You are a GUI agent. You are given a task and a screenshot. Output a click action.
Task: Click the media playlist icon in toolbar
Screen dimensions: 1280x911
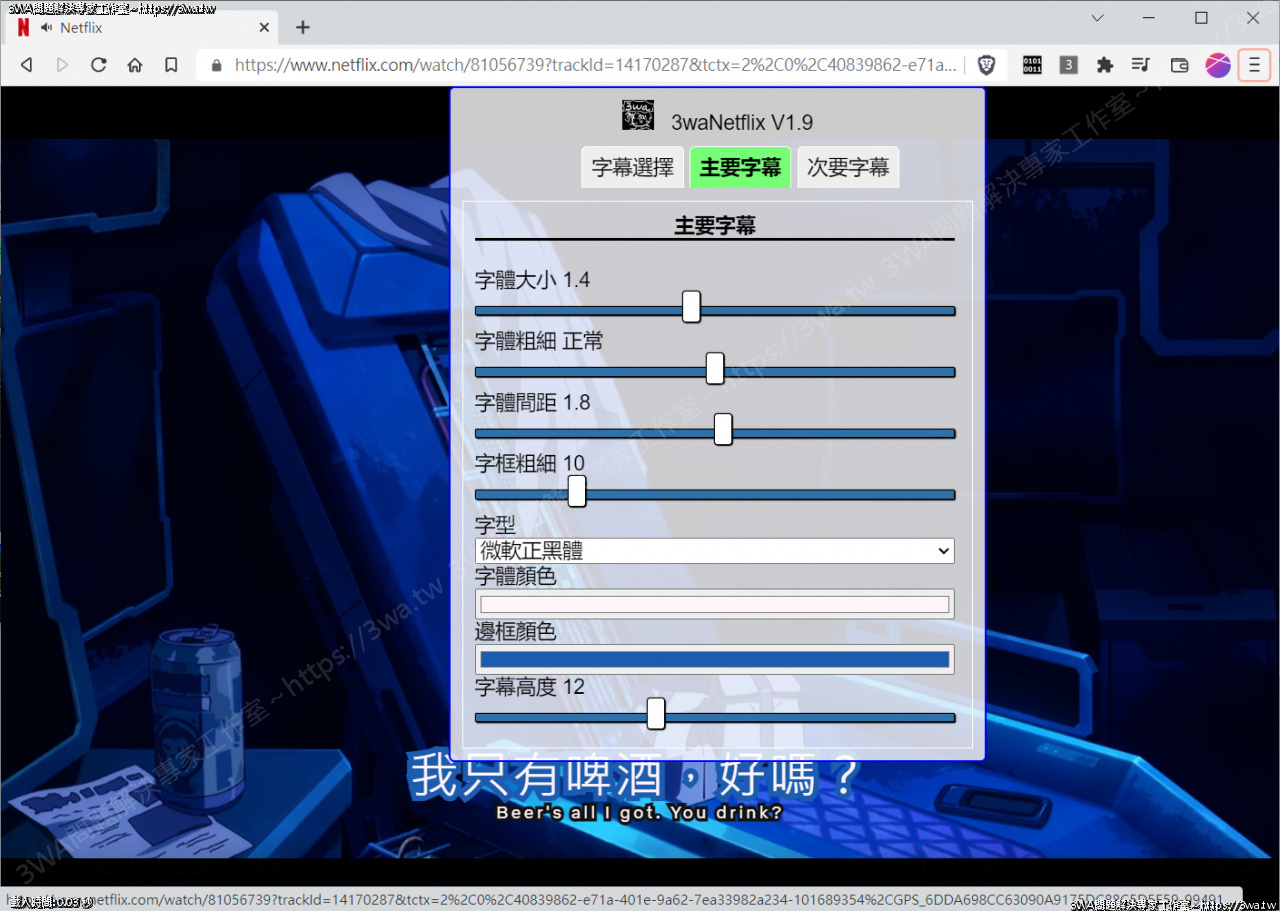(1141, 64)
